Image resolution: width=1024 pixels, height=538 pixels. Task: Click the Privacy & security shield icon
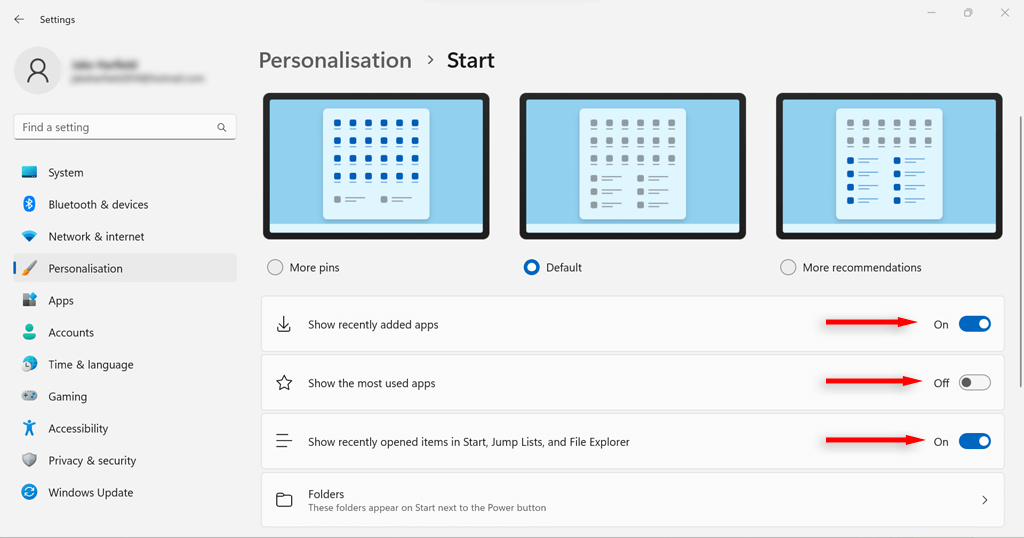point(29,460)
